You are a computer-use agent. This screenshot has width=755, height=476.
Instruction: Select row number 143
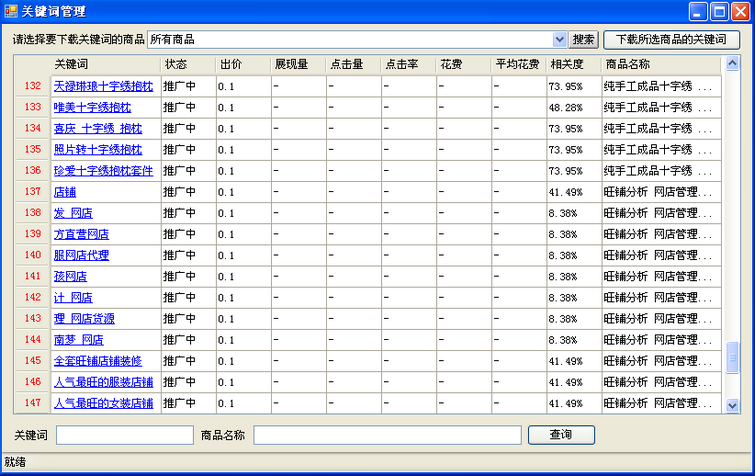[33, 318]
